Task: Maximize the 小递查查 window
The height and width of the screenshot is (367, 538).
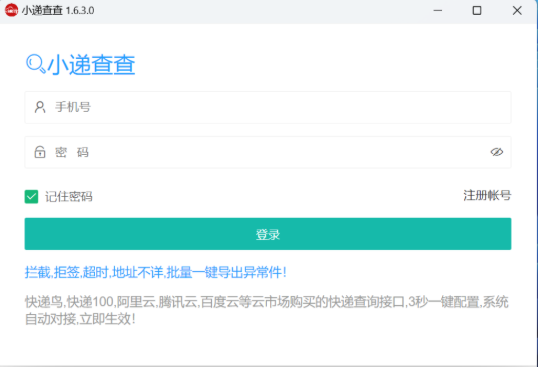Action: coord(477,11)
